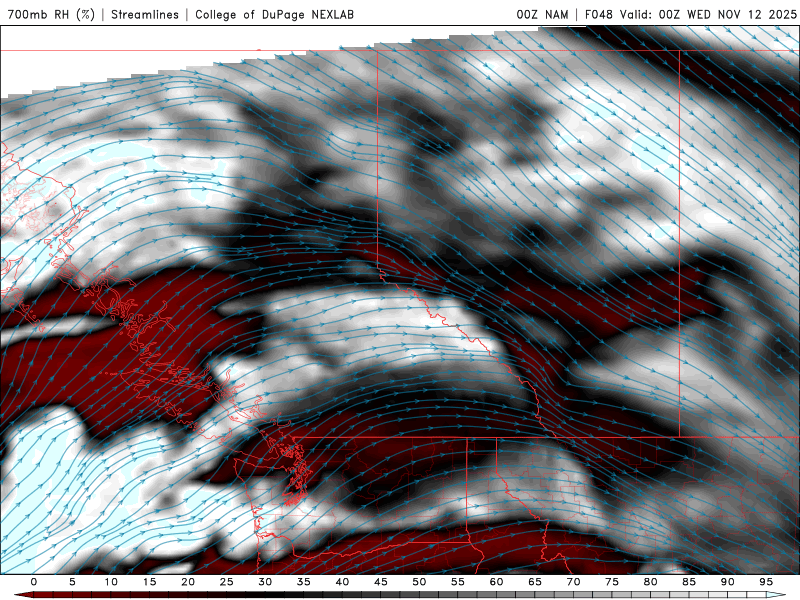Choose the "75" RH legend label
The height and width of the screenshot is (600, 800).
pos(612,582)
